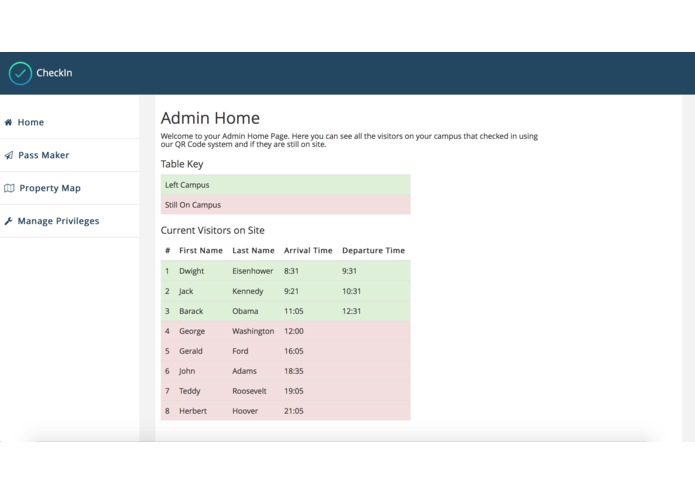
Task: Open the Manage Privileges page
Action: (x=70, y=221)
